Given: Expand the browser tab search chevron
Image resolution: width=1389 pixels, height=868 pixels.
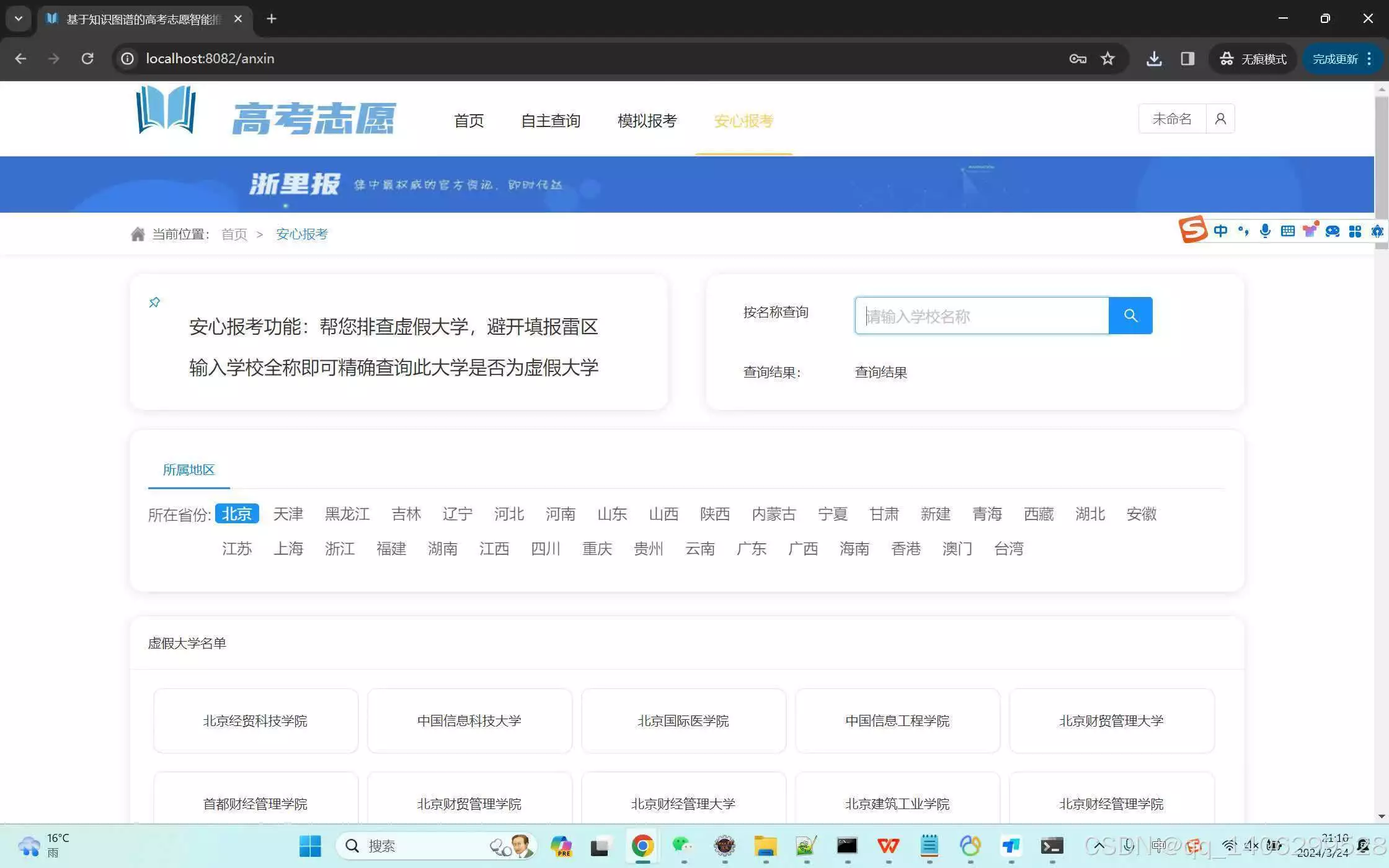Looking at the screenshot, I should click(18, 19).
